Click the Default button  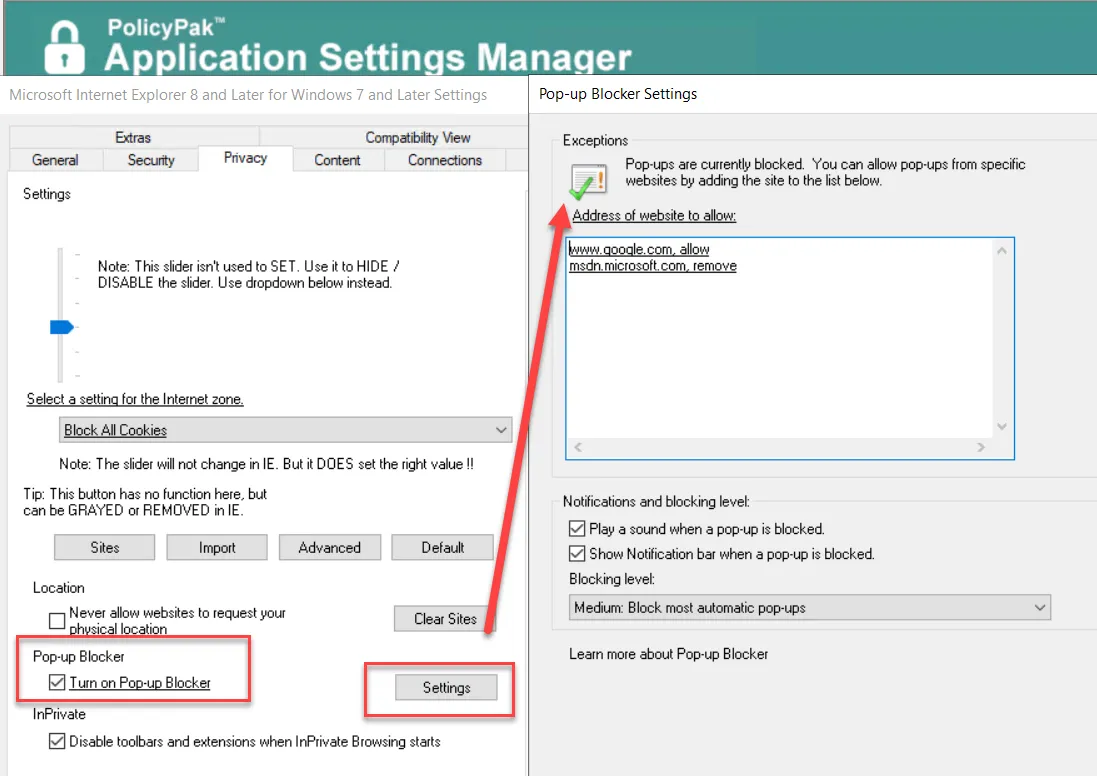click(x=443, y=547)
